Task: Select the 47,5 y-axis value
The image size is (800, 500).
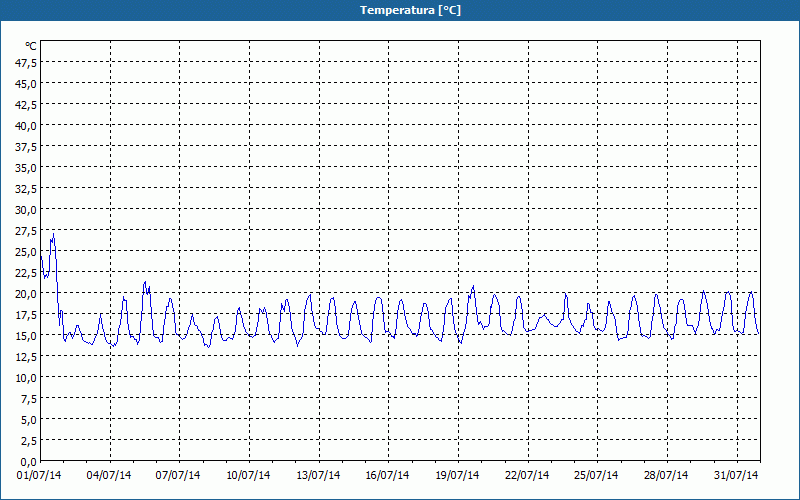Action: (x=26, y=63)
